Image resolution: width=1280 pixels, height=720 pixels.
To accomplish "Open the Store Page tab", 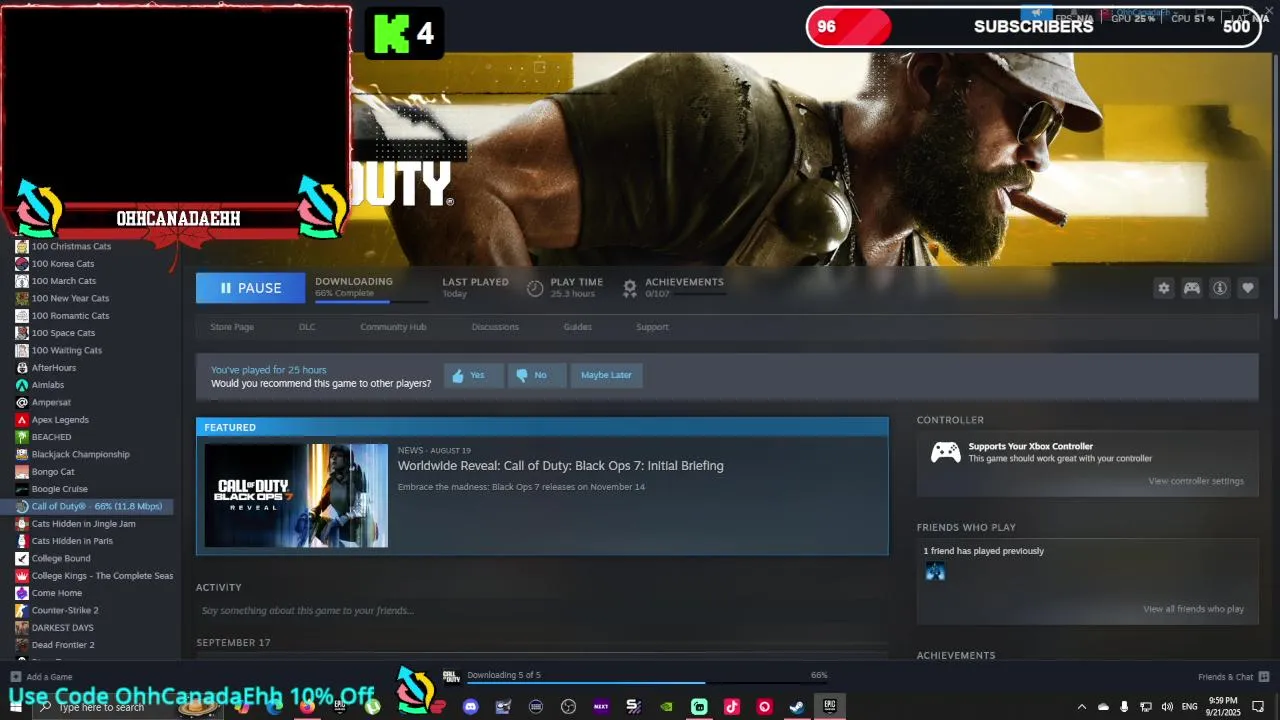I will pyautogui.click(x=232, y=327).
